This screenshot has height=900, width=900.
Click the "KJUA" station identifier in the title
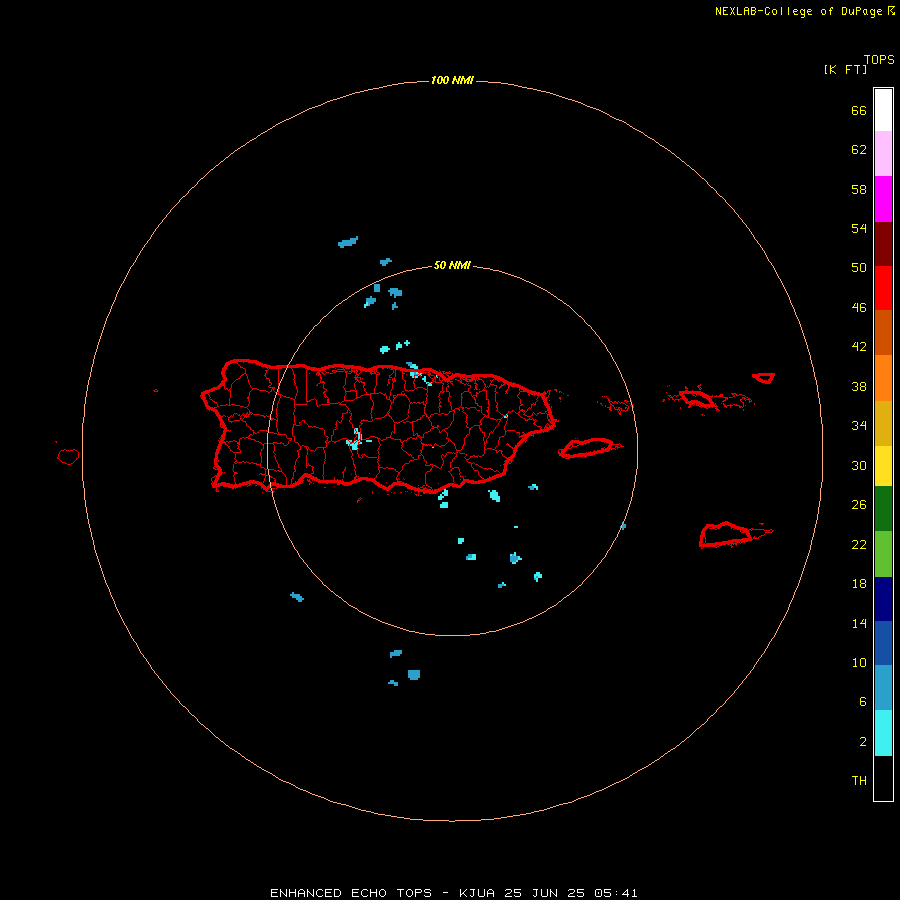click(478, 893)
